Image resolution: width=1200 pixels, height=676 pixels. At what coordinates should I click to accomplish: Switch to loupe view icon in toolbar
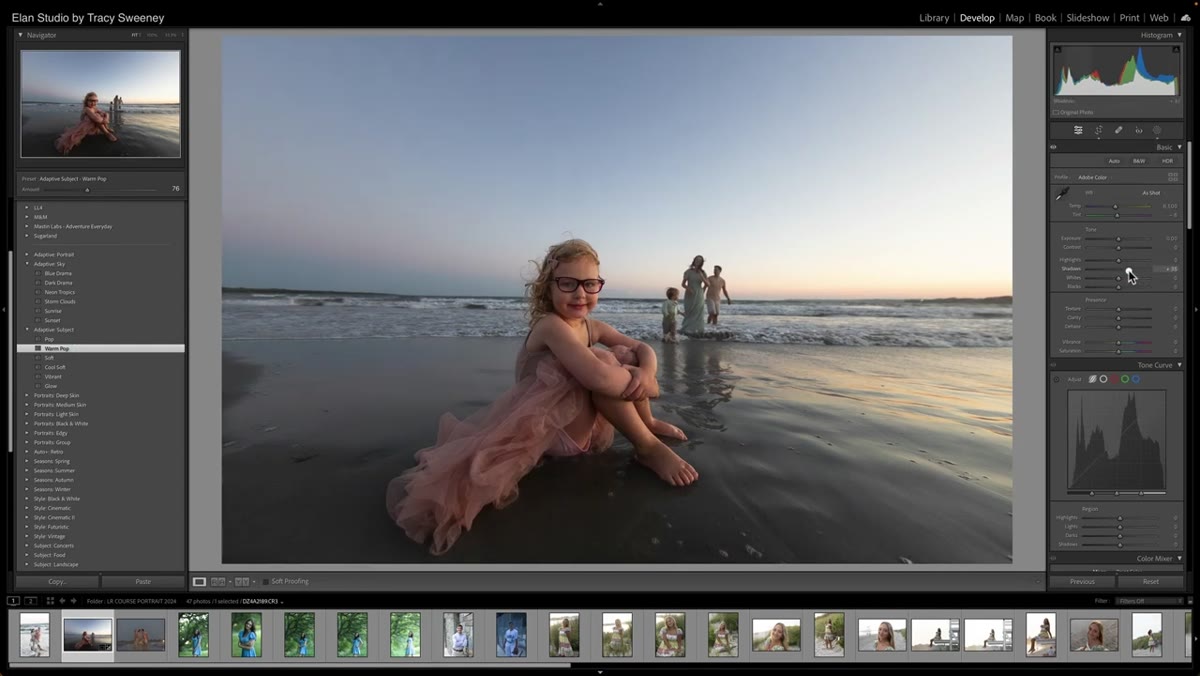click(199, 581)
